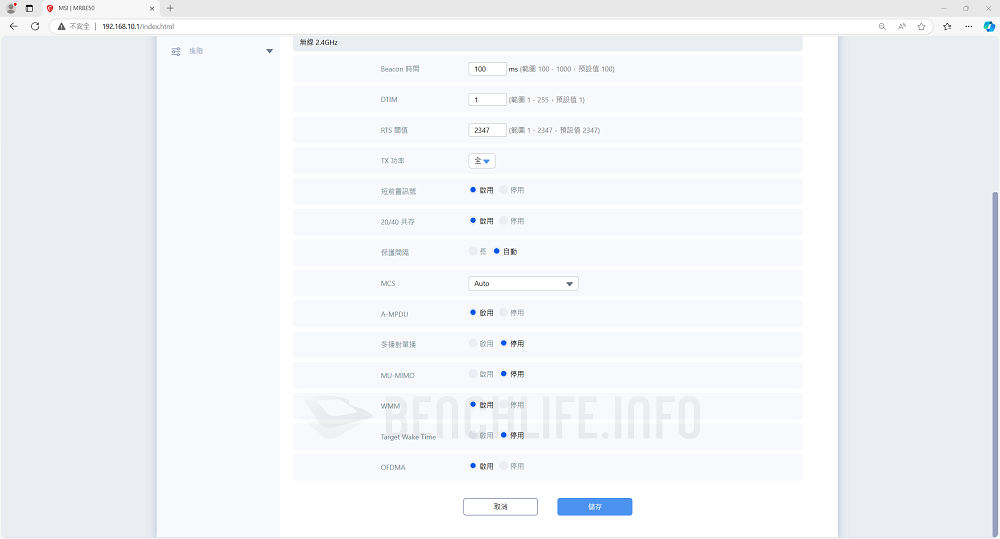Disable multicast-to-unicast radio option
1000x539 pixels.
(x=504, y=343)
